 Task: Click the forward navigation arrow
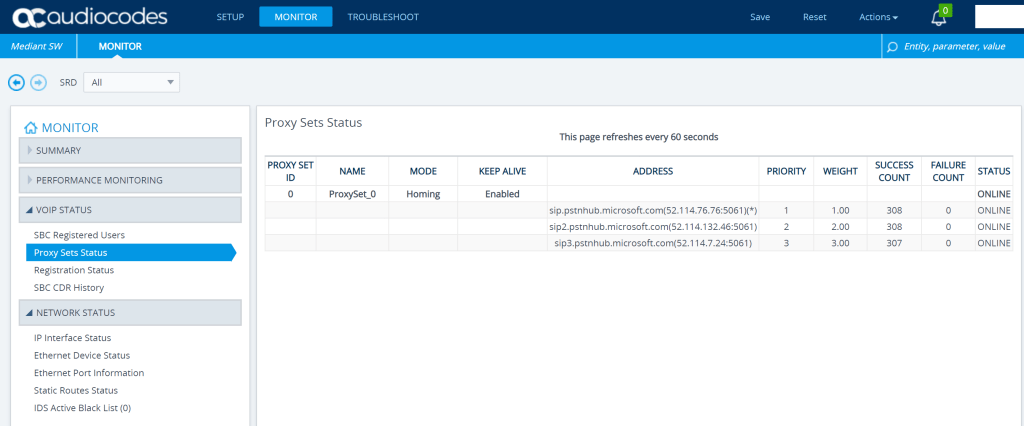(38, 82)
